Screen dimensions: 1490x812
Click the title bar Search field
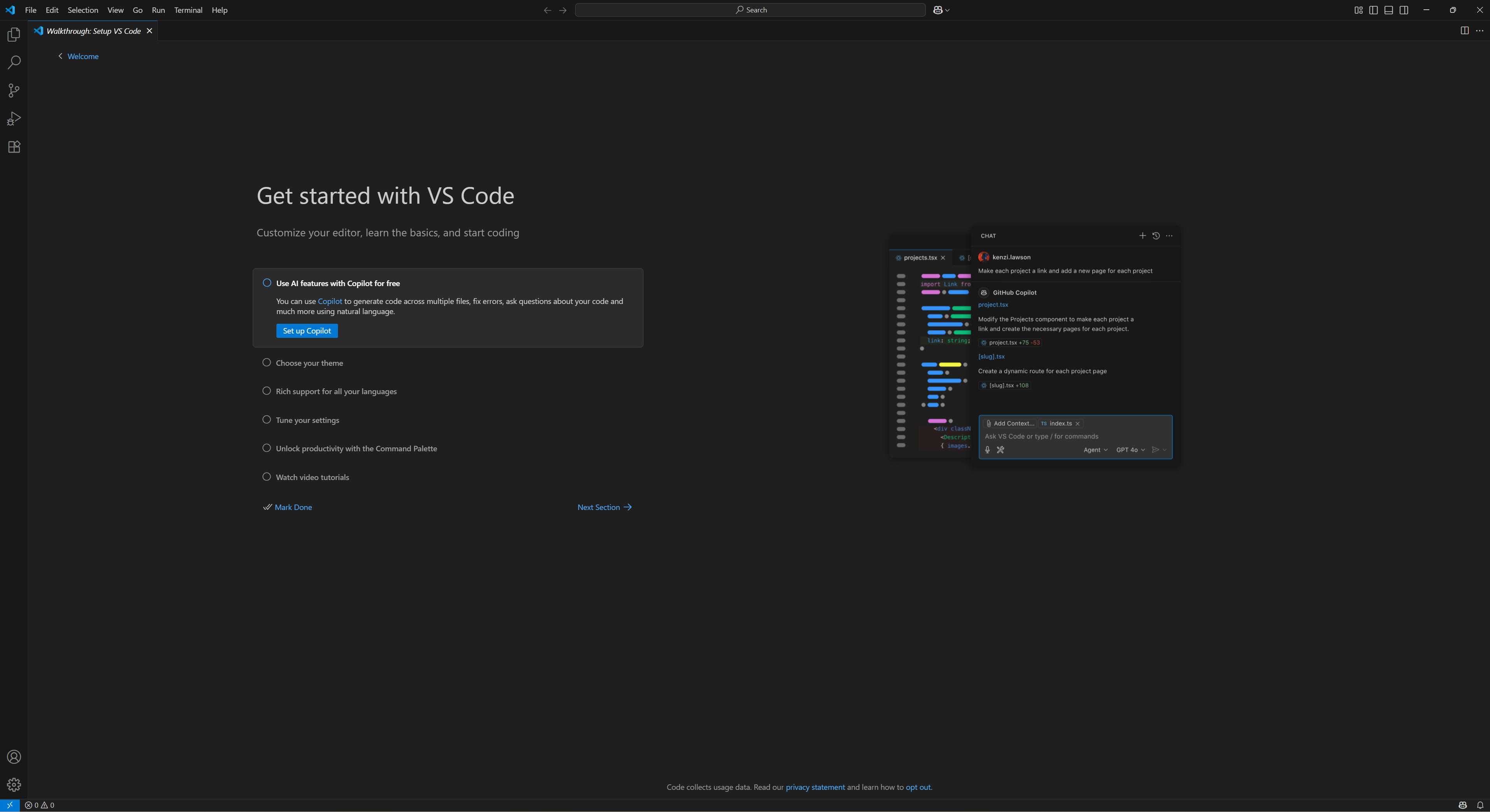tap(750, 10)
